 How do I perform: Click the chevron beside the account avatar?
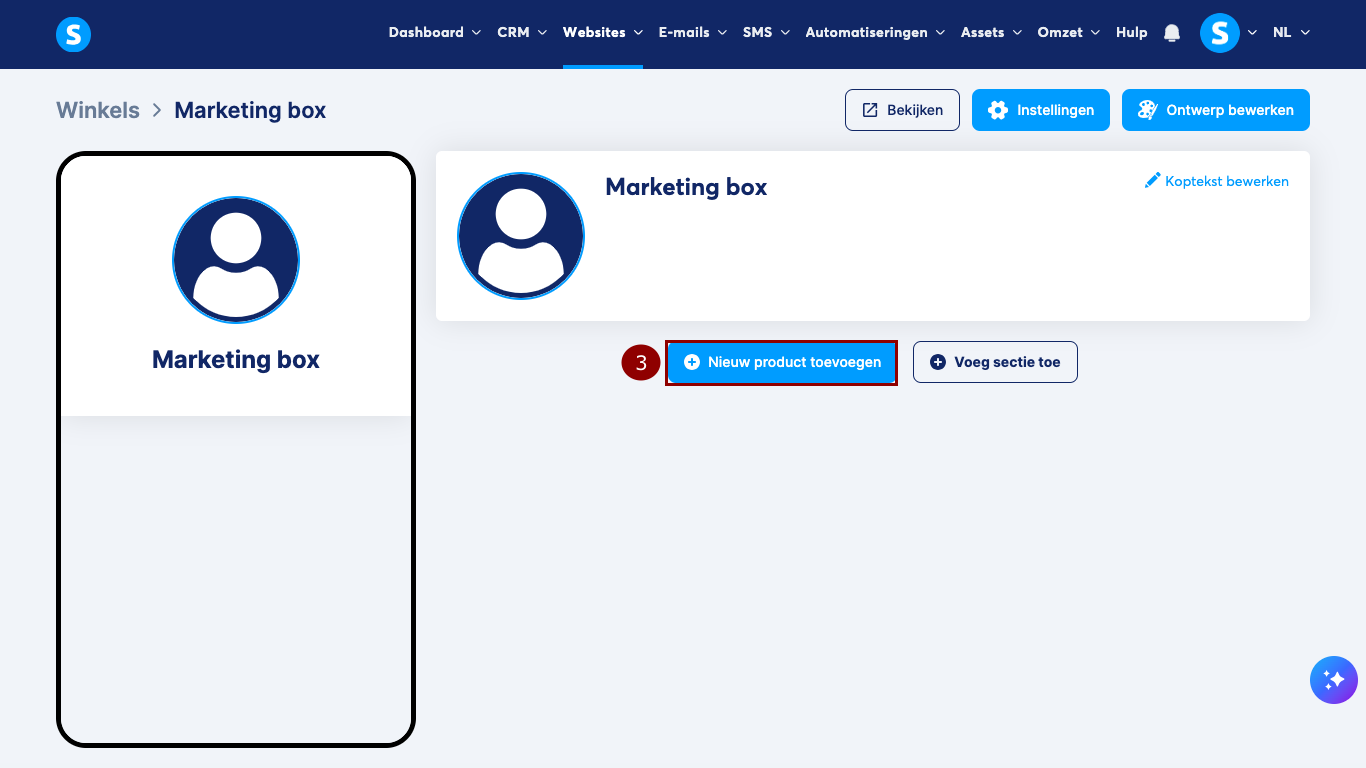[1252, 33]
